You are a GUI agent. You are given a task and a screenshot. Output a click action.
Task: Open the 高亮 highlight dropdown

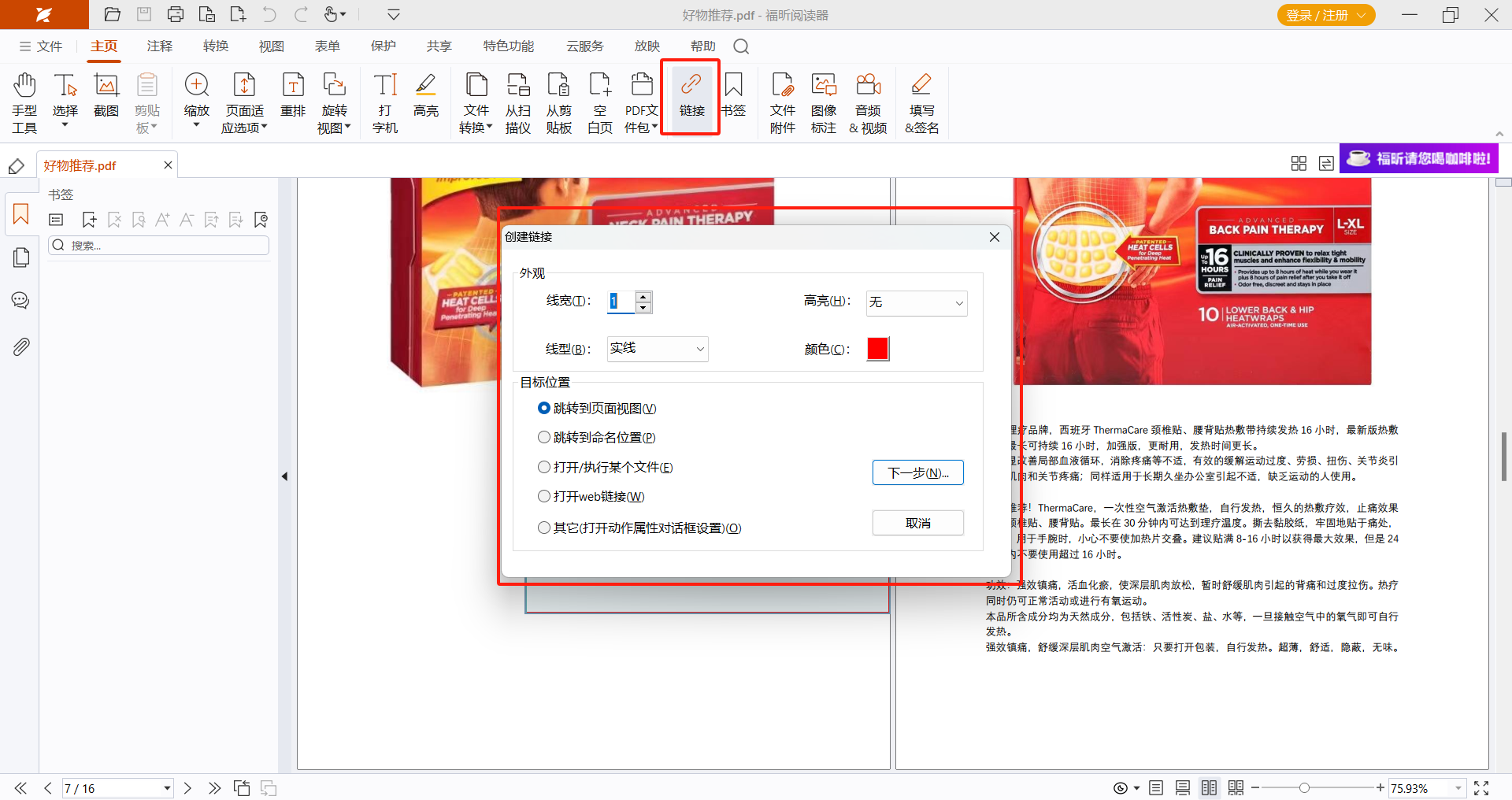point(917,303)
